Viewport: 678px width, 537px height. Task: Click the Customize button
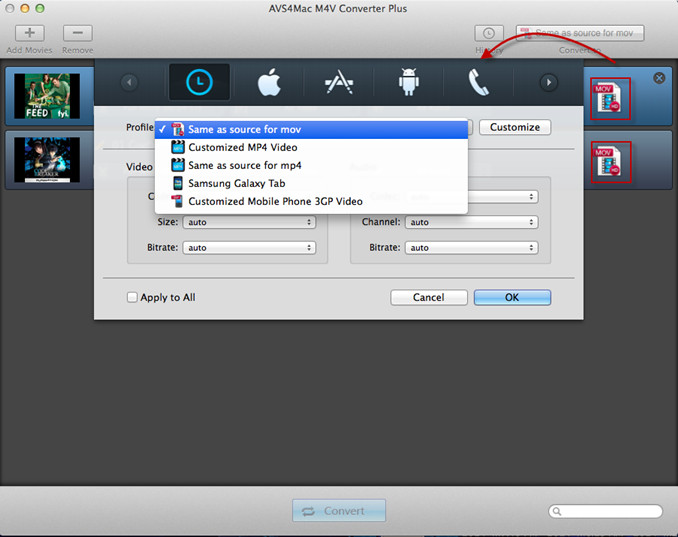[x=515, y=127]
